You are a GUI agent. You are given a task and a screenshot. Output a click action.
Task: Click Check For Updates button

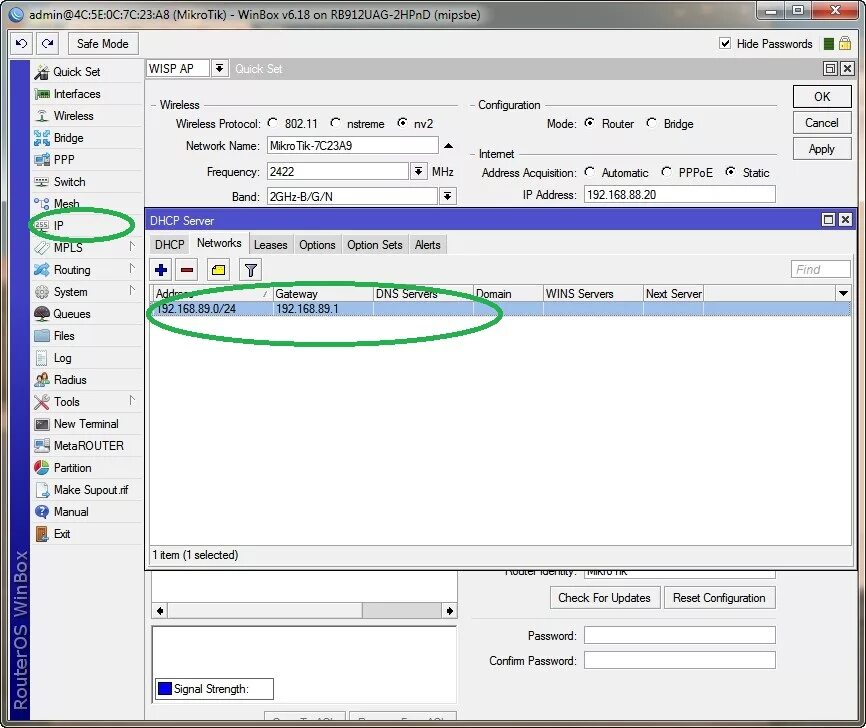click(604, 598)
